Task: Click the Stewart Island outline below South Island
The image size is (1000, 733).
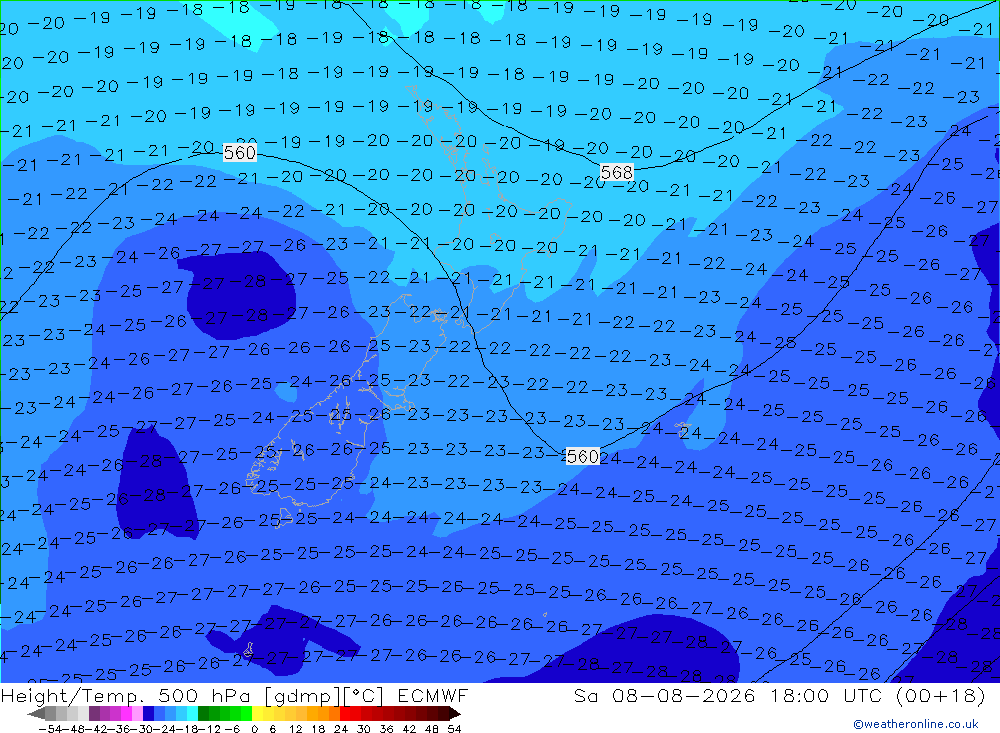Action: pyautogui.click(x=285, y=517)
